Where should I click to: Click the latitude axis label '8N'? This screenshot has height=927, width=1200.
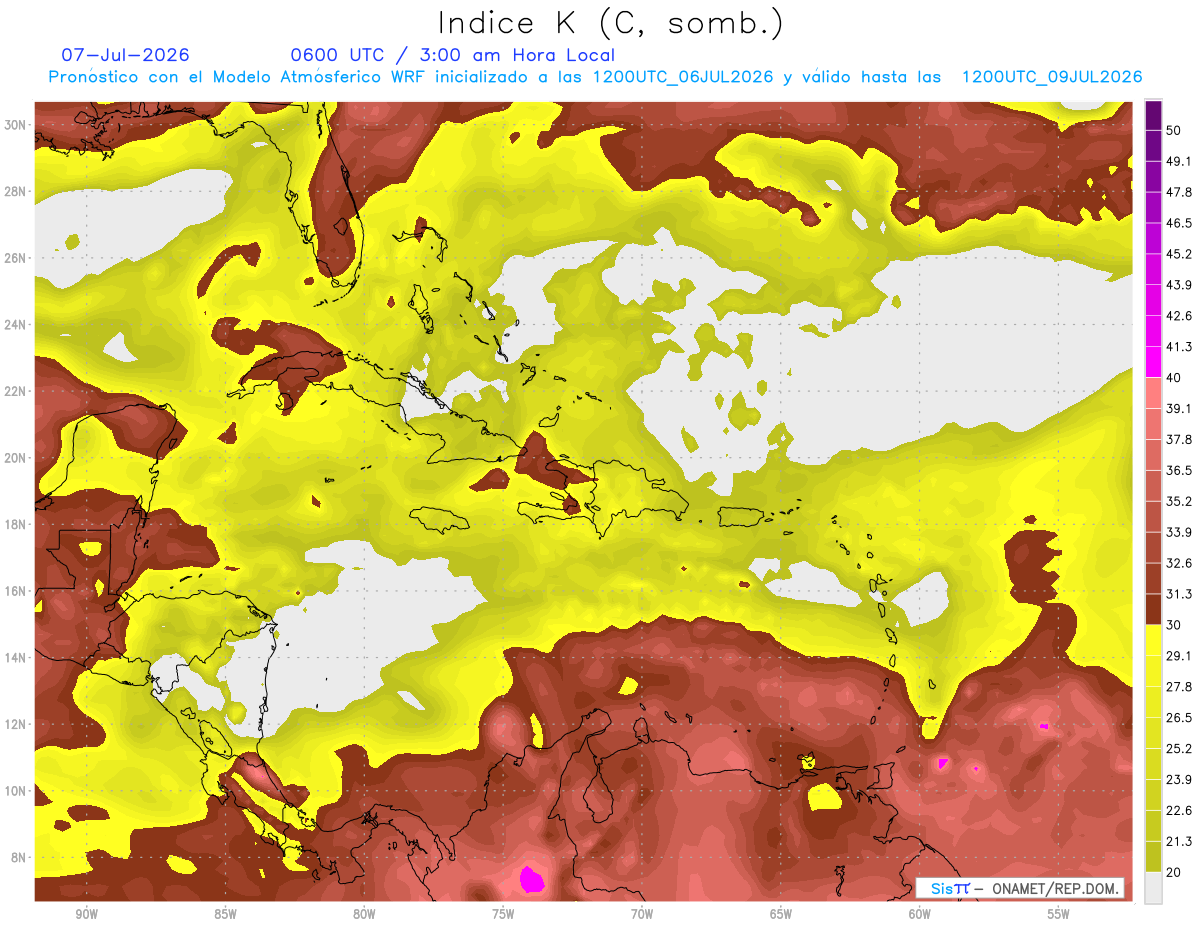(x=19, y=858)
